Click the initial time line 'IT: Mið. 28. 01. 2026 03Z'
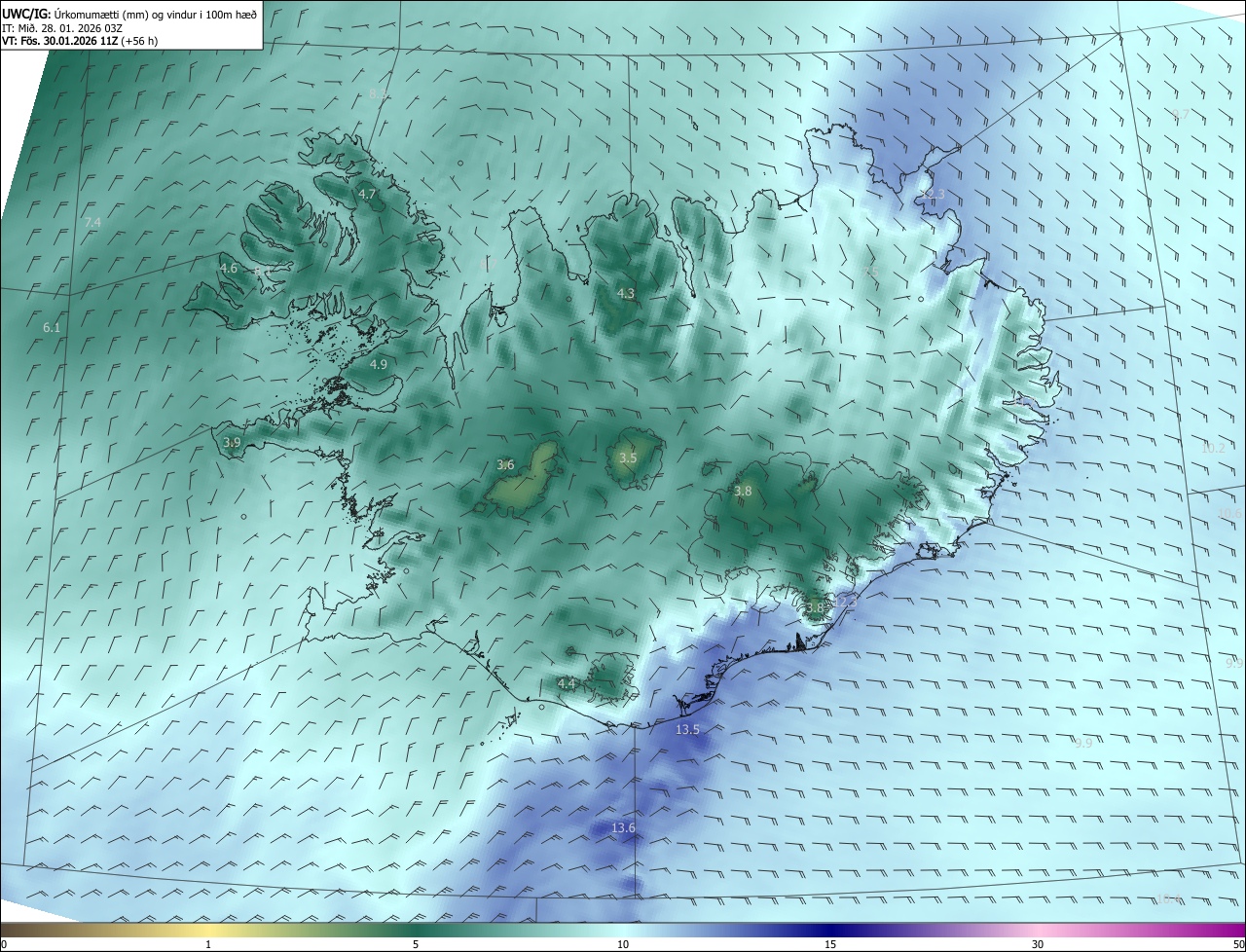 pos(61,28)
